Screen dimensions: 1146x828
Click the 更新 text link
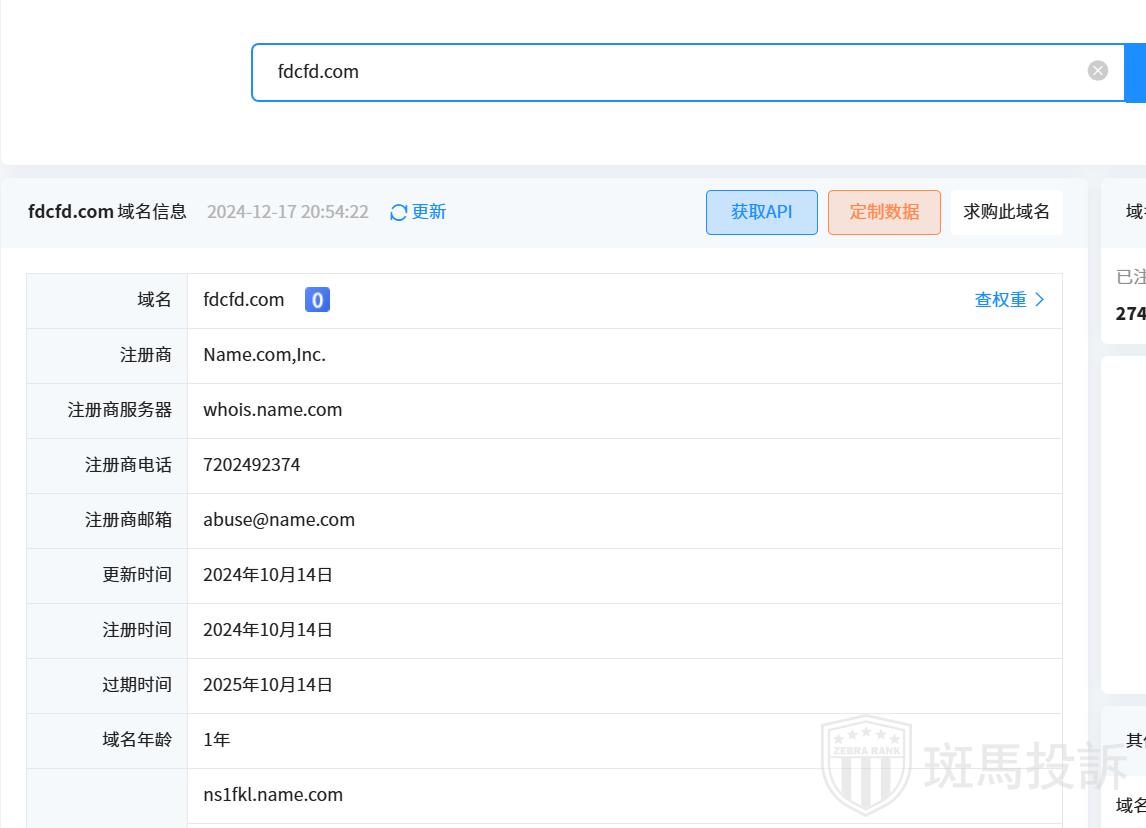point(429,212)
